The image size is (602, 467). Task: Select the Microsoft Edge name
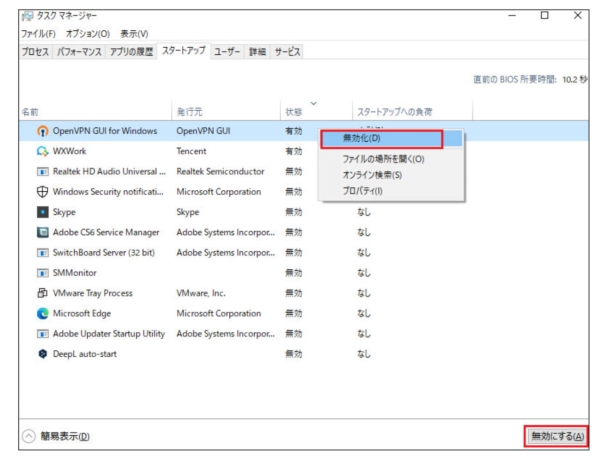[x=82, y=313]
